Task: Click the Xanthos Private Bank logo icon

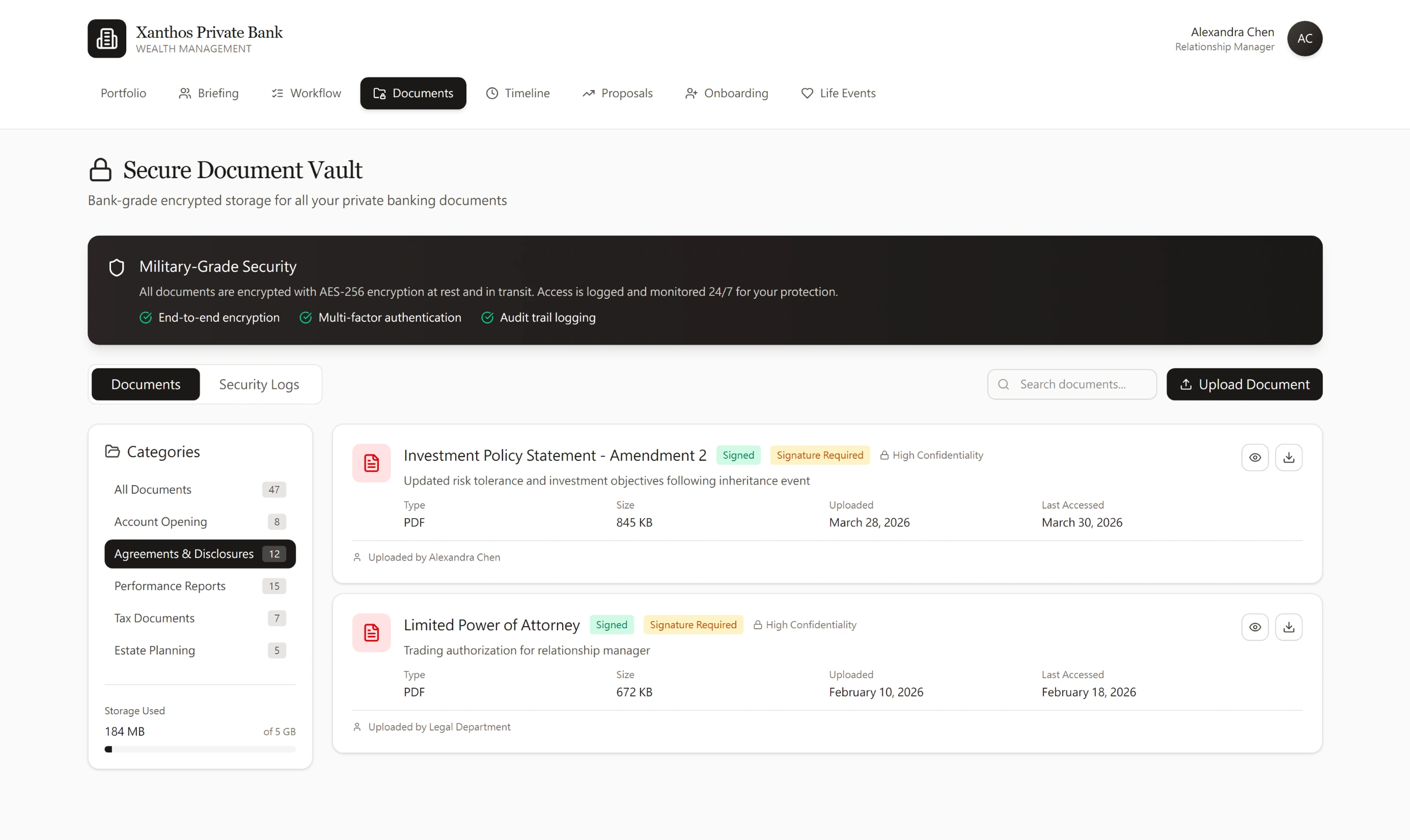Action: pyautogui.click(x=106, y=39)
